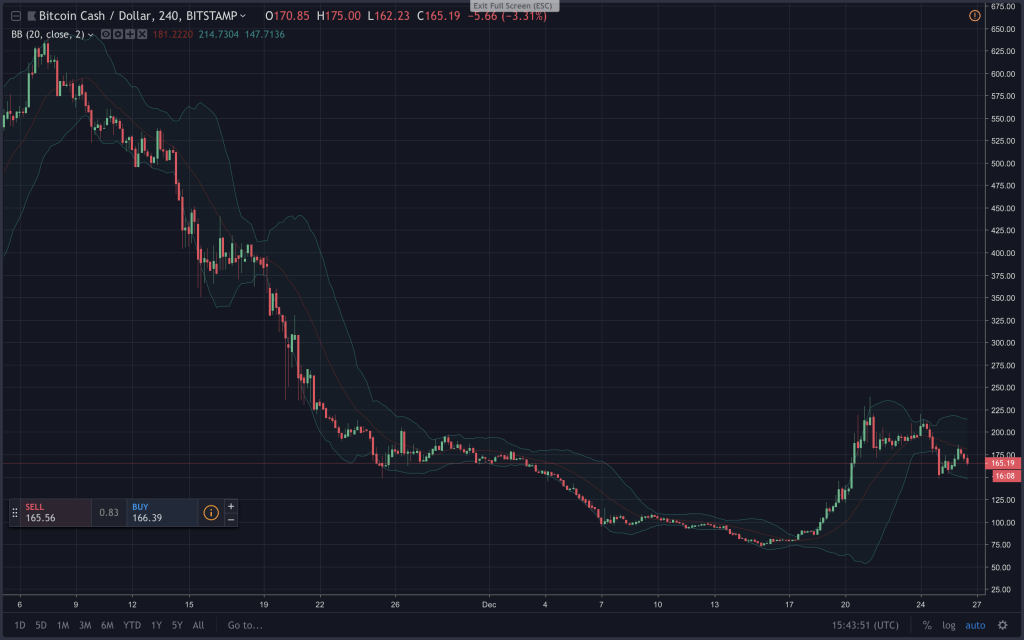This screenshot has height=640, width=1024.
Task: Toggle auto scale mode
Action: [x=974, y=625]
